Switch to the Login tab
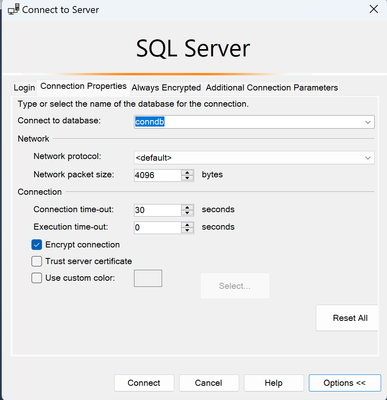The image size is (387, 400). point(24,88)
